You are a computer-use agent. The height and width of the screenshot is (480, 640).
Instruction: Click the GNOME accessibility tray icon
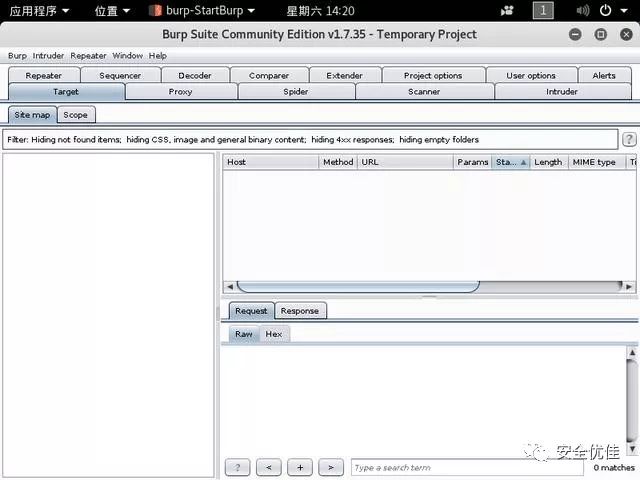click(x=507, y=11)
